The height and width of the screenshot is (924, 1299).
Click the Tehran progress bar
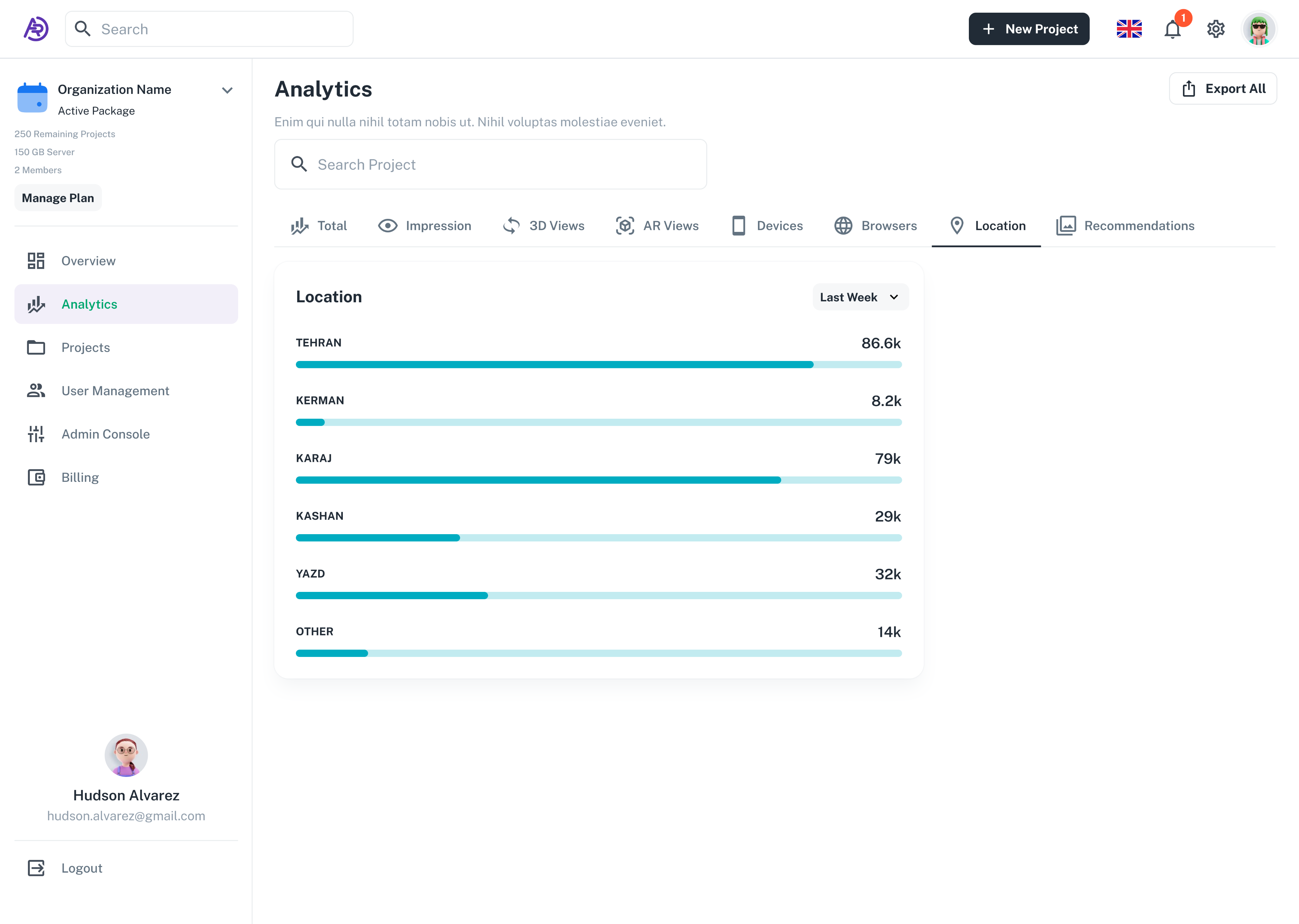click(x=598, y=365)
